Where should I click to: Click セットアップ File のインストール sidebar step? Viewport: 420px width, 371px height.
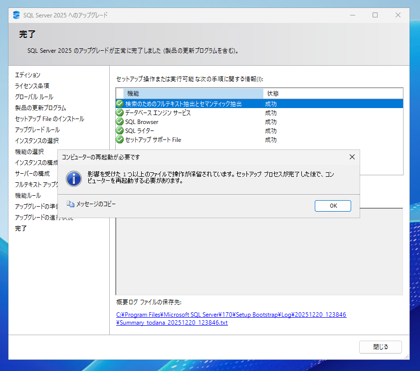point(49,119)
